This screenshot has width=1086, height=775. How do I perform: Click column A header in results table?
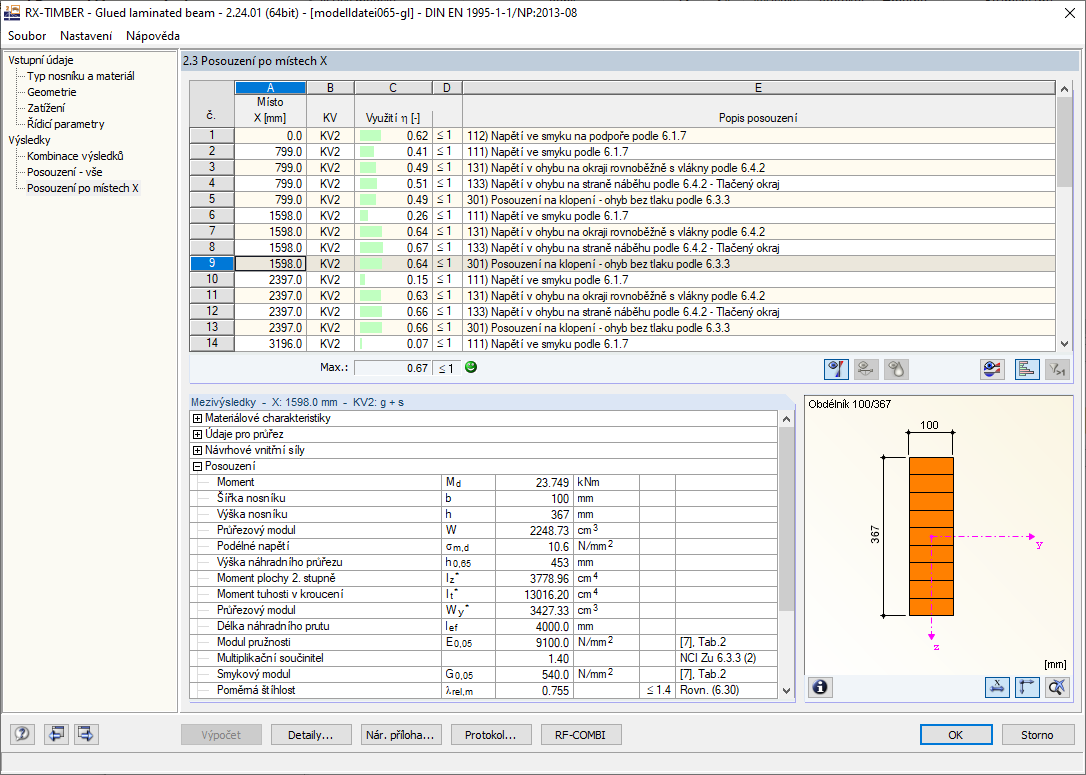click(270, 88)
